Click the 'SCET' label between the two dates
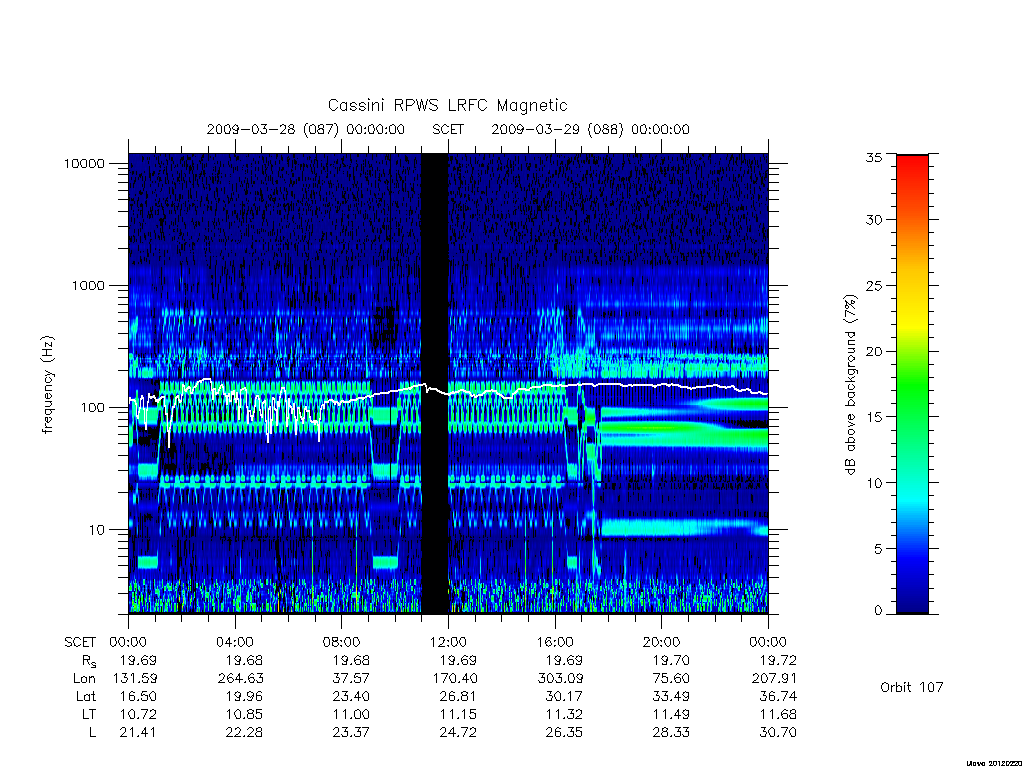 click(448, 129)
